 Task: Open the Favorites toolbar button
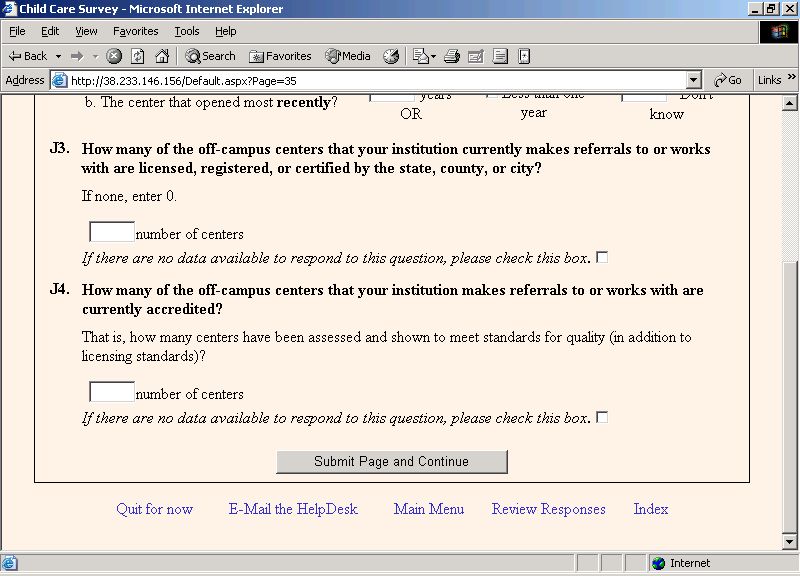tap(280, 56)
